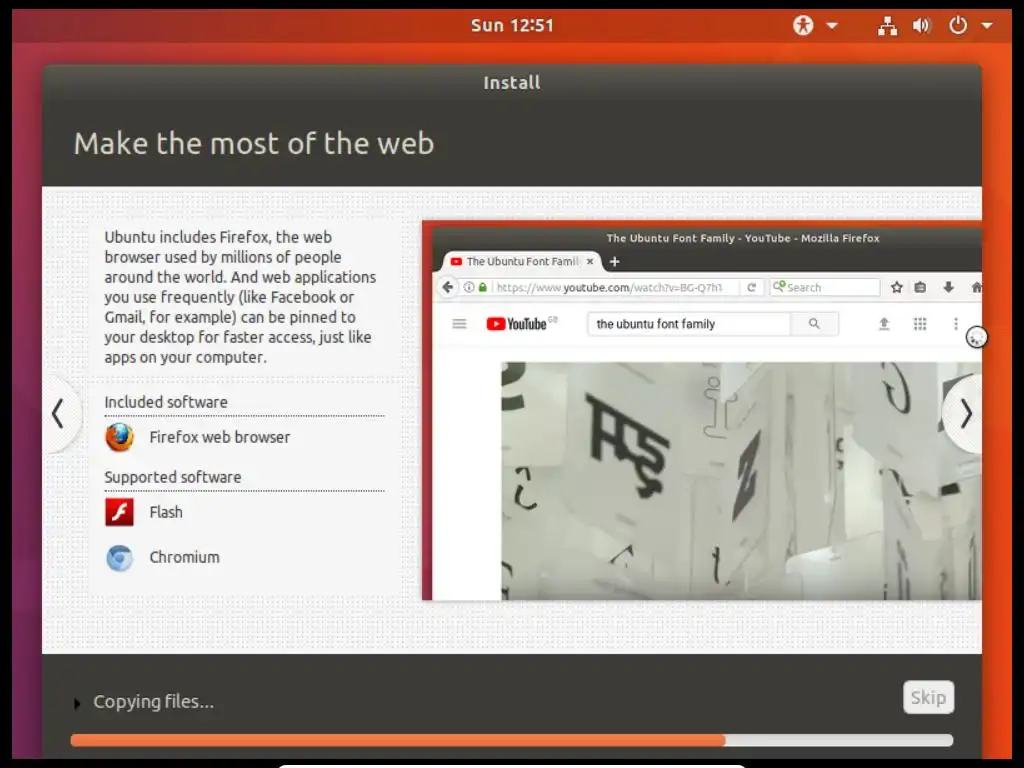1024x768 pixels.
Task: Click the Copying files status text
Action: [x=153, y=701]
